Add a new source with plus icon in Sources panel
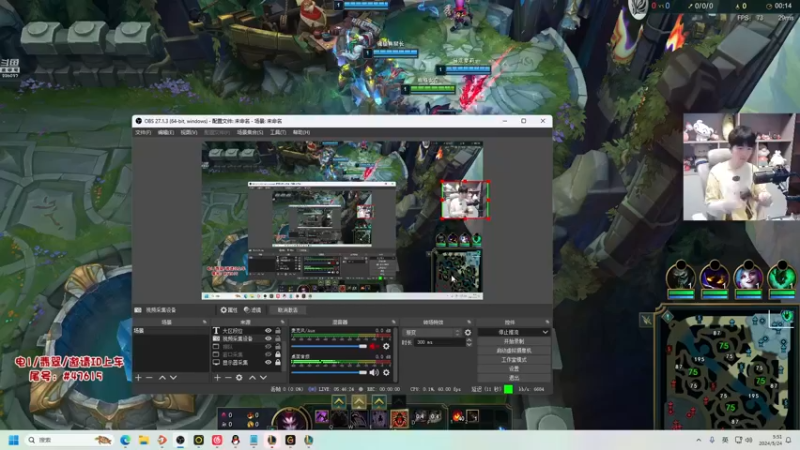 tap(217, 378)
